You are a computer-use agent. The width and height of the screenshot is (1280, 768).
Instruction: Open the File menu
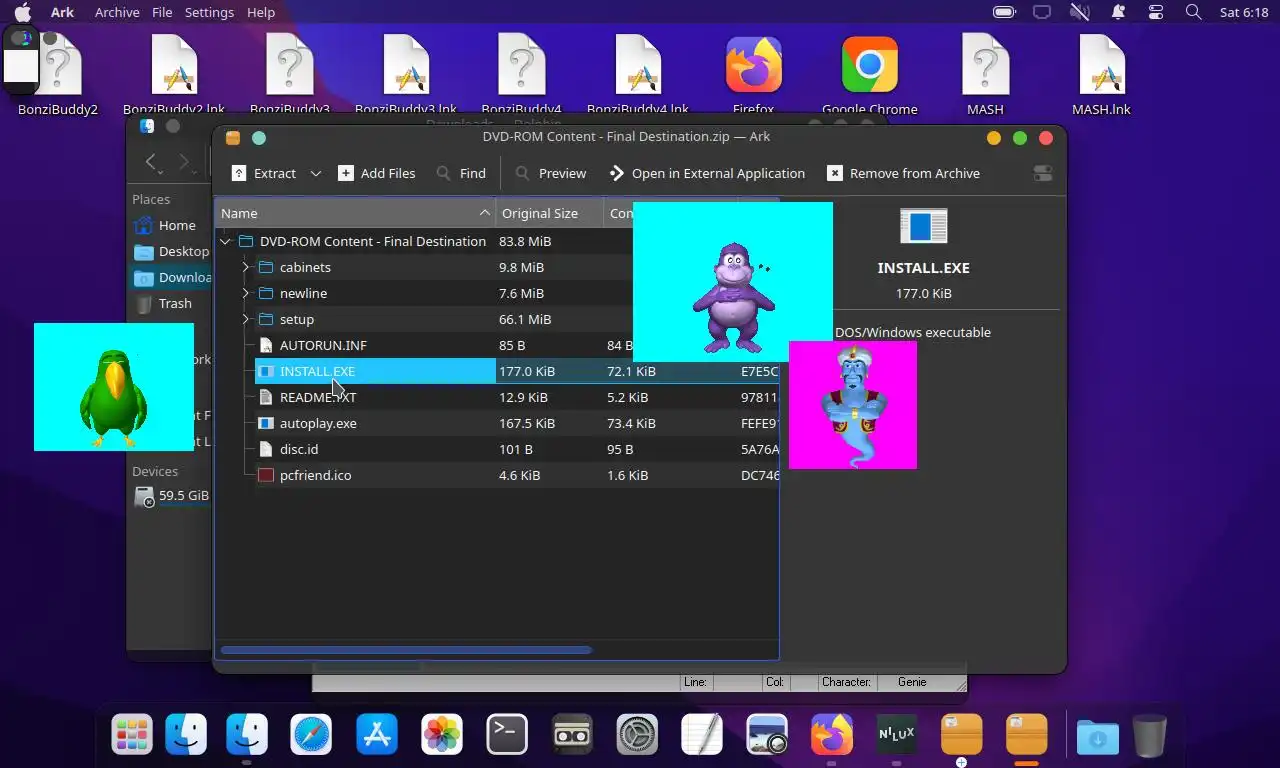162,12
